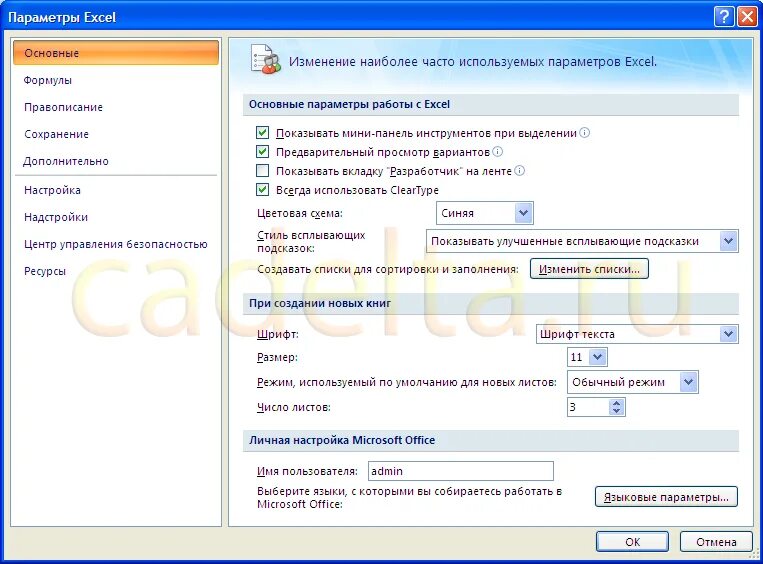Open Центр управления безопасностью category
The image size is (763, 564).
[116, 244]
